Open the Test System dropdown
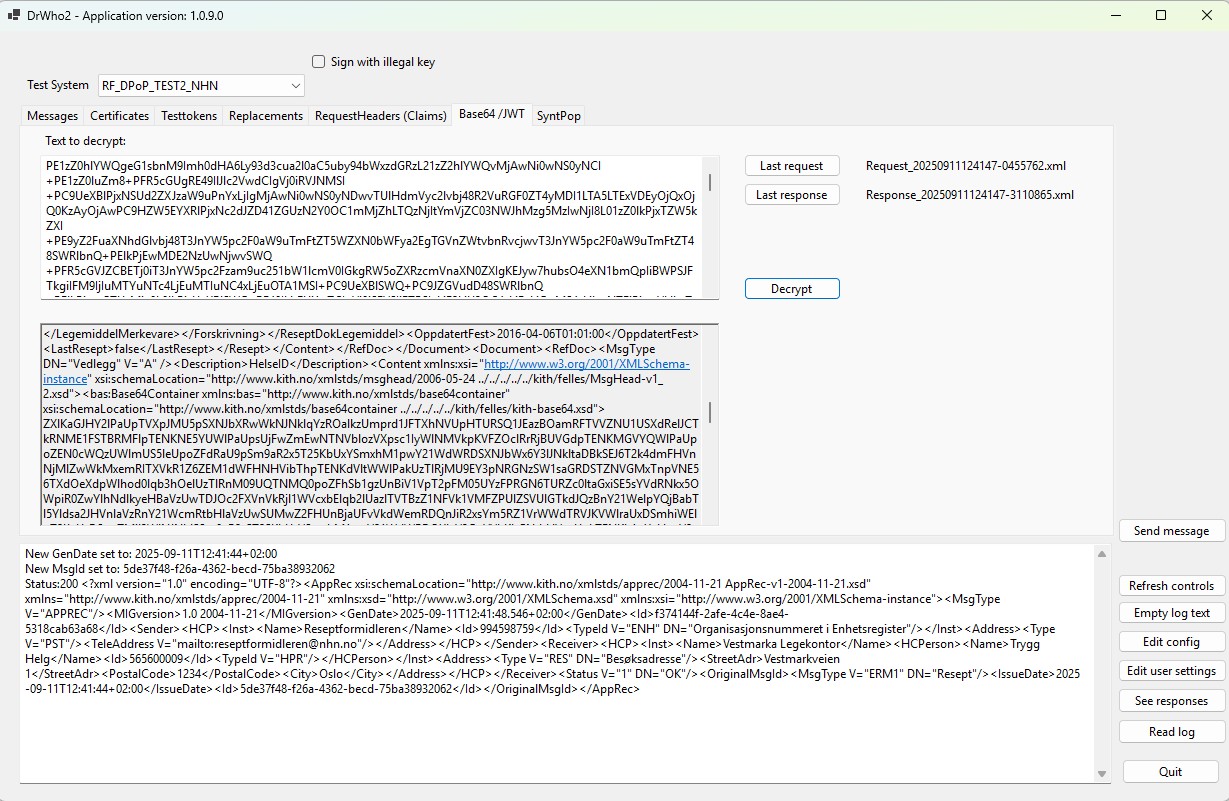Viewport: 1229px width, 801px height. click(x=294, y=85)
